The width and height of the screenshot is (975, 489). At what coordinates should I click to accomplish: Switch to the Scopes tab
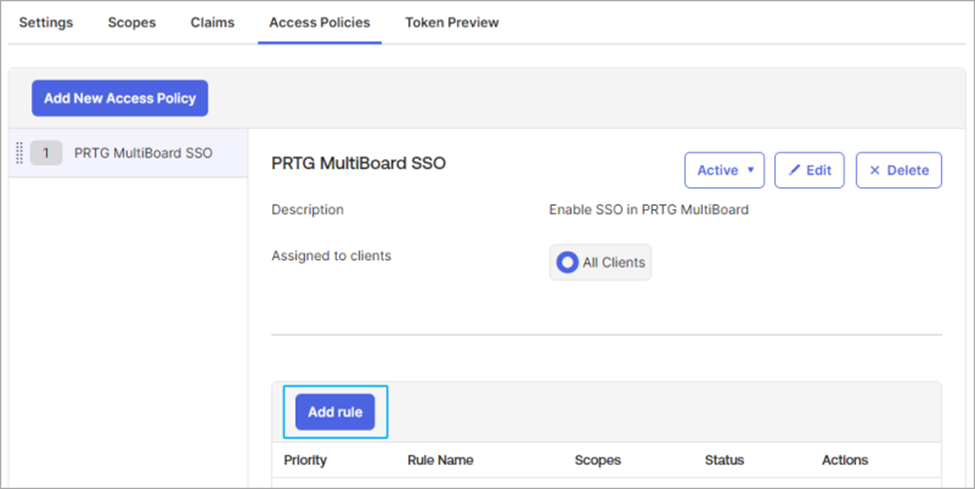132,22
